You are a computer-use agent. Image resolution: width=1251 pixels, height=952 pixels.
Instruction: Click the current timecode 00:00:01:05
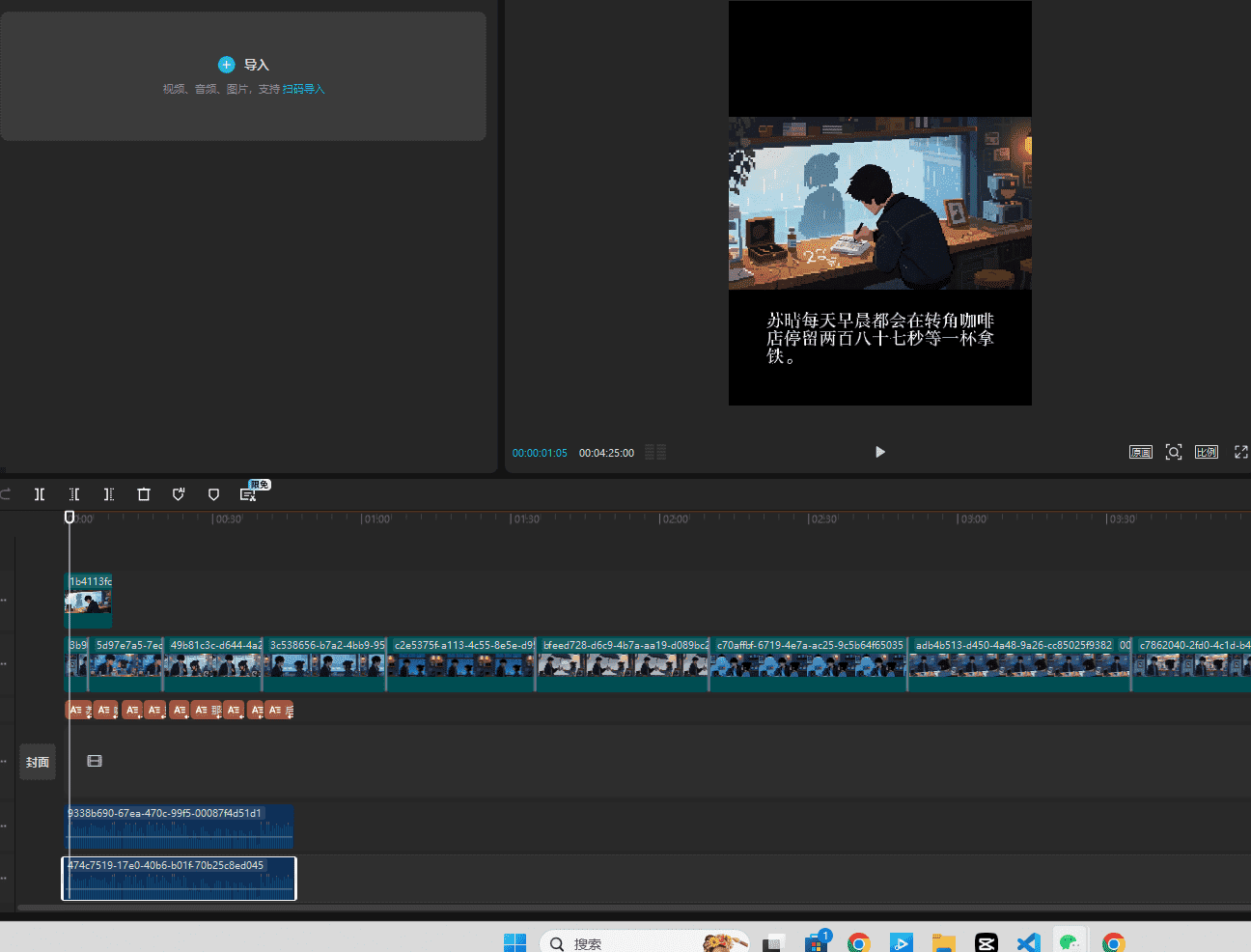point(540,453)
